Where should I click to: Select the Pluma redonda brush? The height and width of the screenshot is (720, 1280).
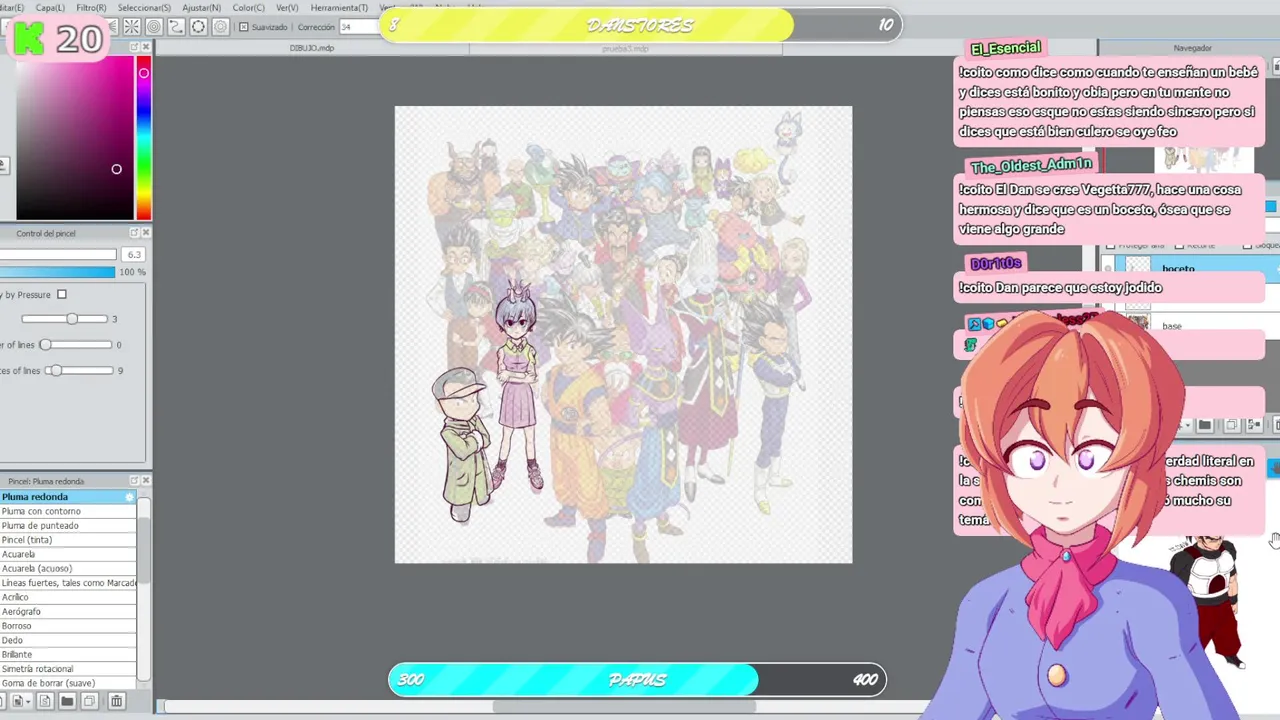68,497
